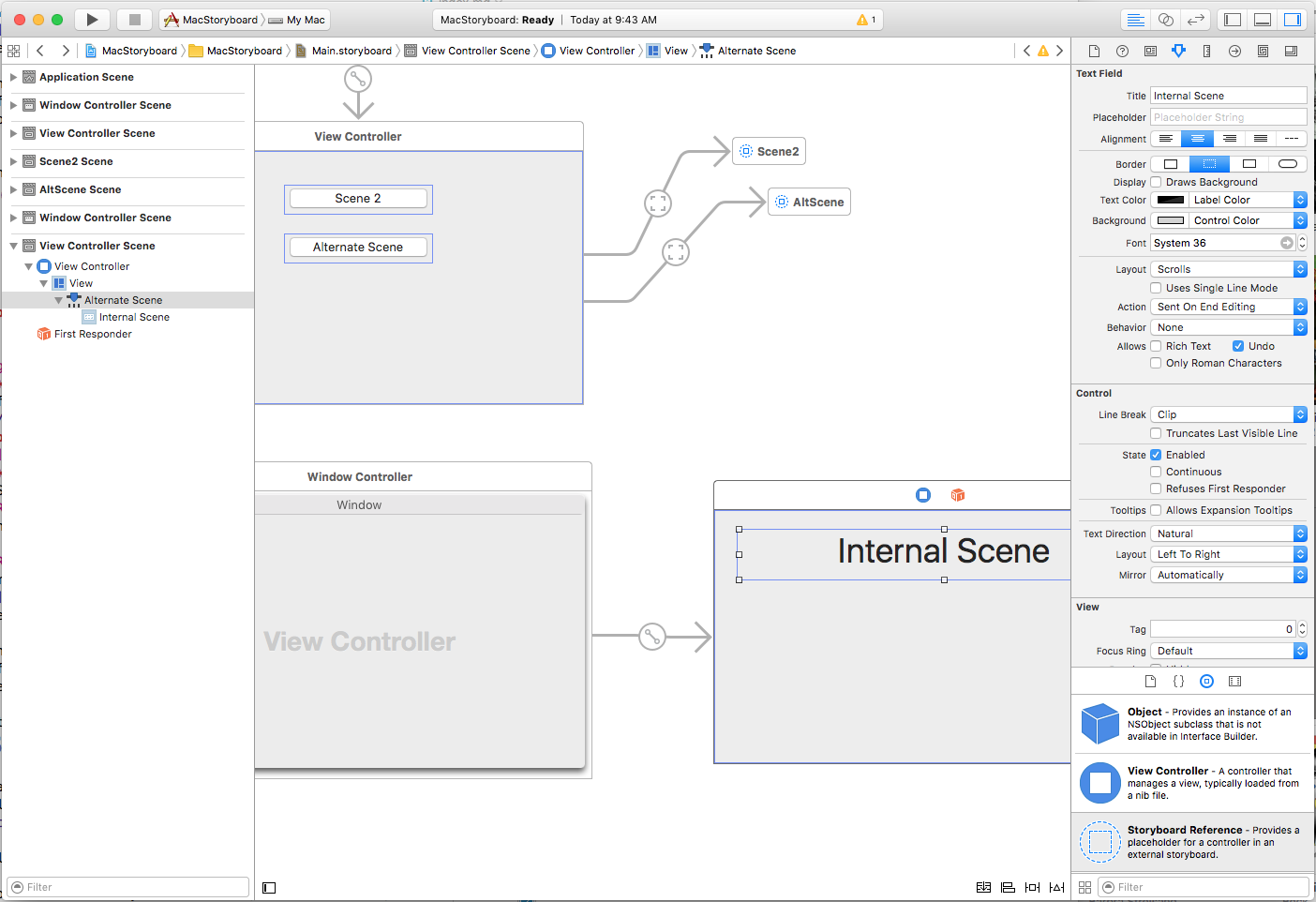This screenshot has height=902, width=1316.
Task: Open the Layout Scrolls dropdown
Action: [x=1228, y=269]
